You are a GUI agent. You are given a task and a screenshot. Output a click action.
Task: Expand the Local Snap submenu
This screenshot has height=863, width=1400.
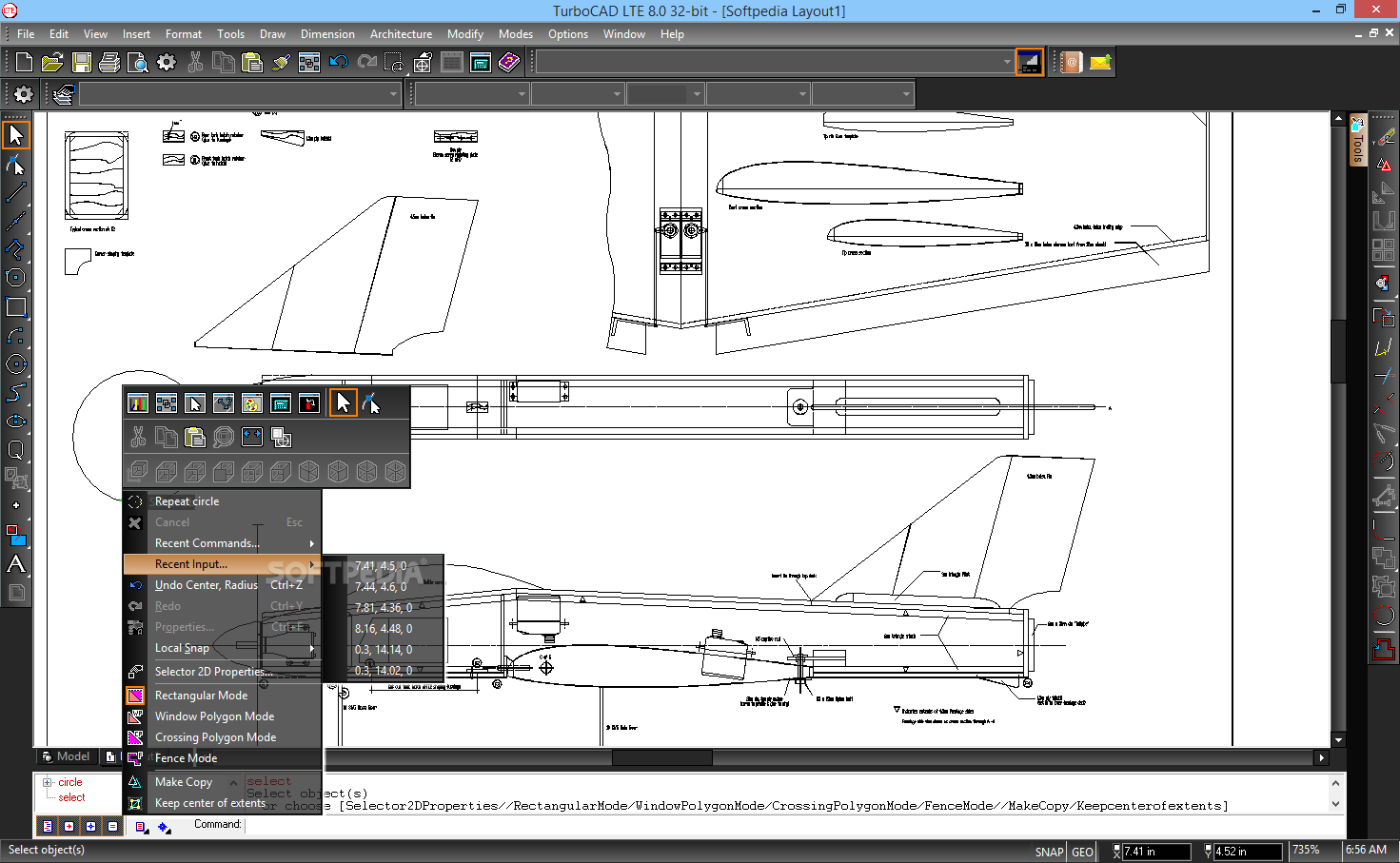[x=223, y=648]
